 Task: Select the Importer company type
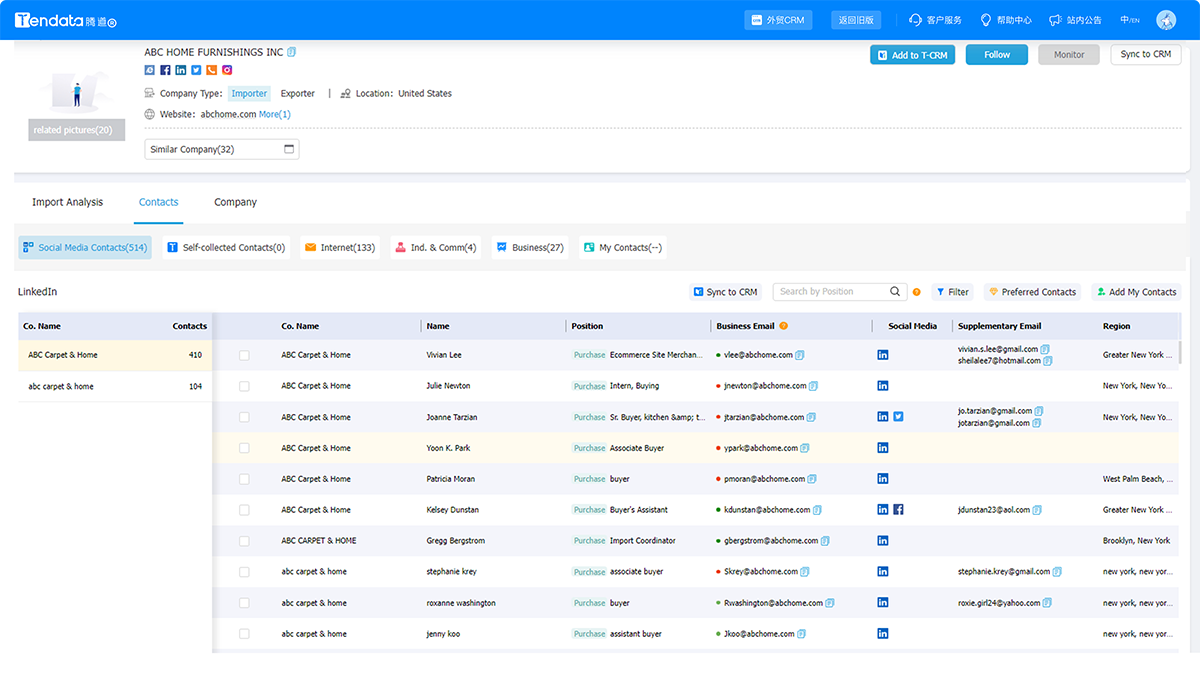(x=249, y=93)
